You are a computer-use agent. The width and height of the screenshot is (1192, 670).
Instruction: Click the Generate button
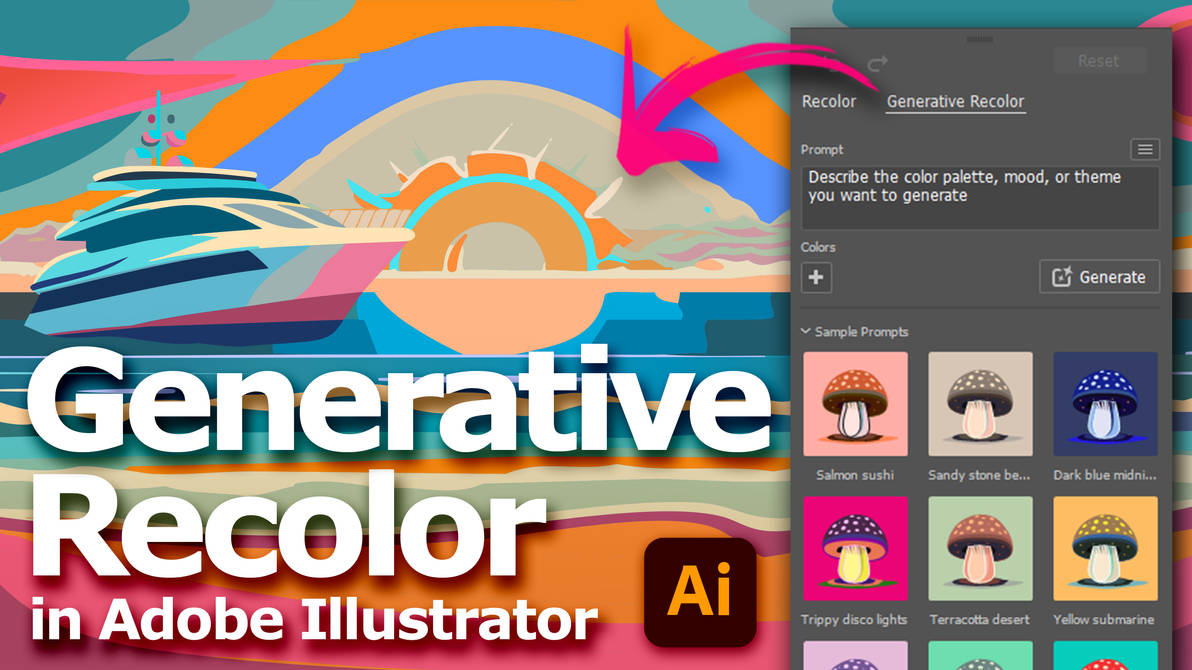[1099, 277]
